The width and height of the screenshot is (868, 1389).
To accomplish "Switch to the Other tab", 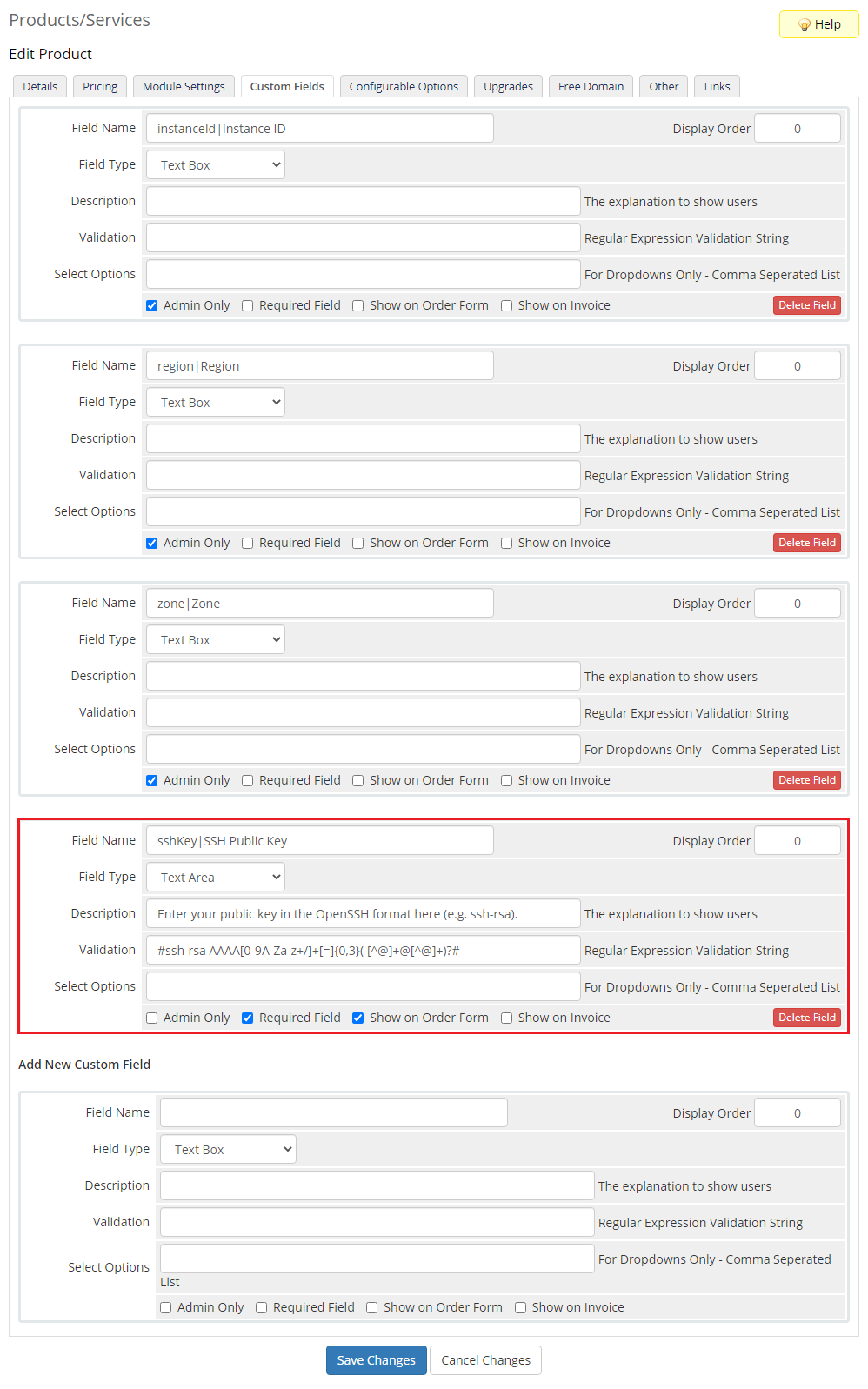I will [664, 86].
